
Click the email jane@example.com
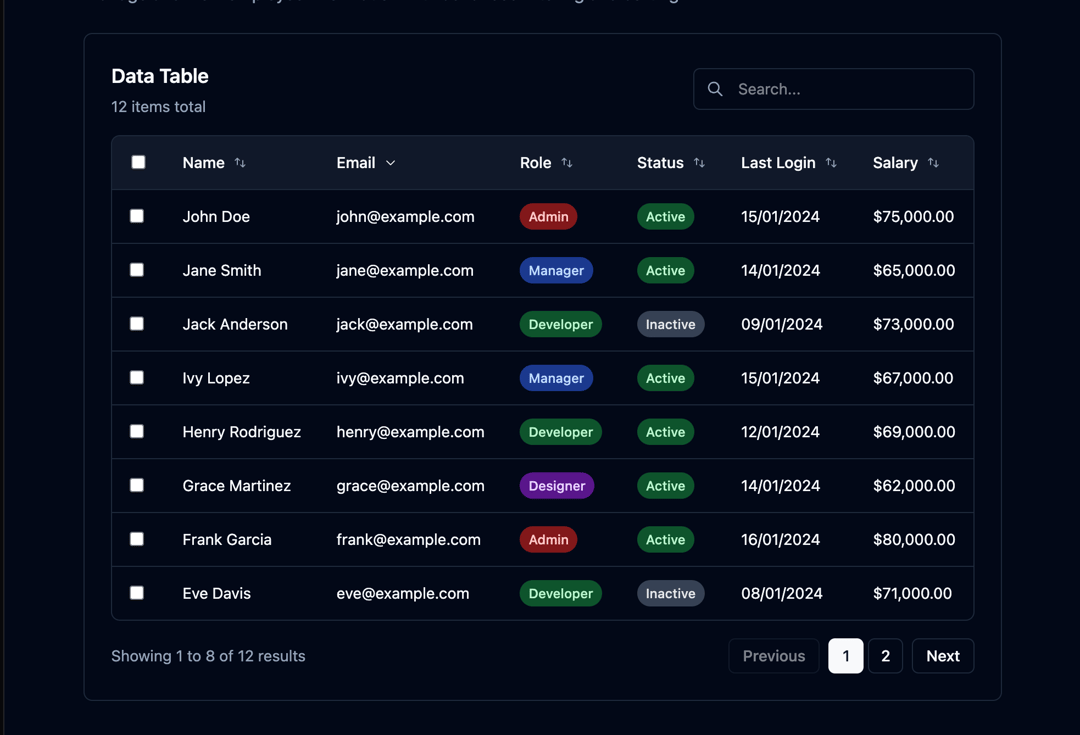(405, 270)
